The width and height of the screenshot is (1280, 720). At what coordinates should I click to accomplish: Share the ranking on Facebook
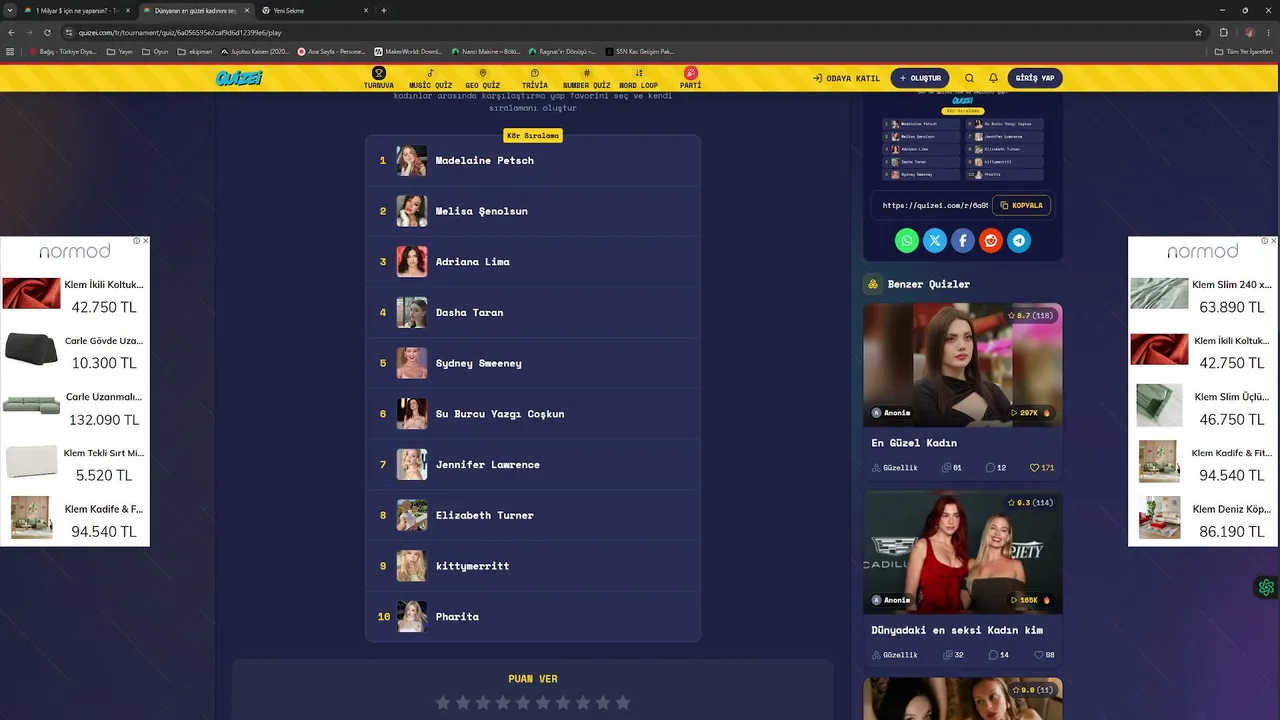click(x=963, y=240)
